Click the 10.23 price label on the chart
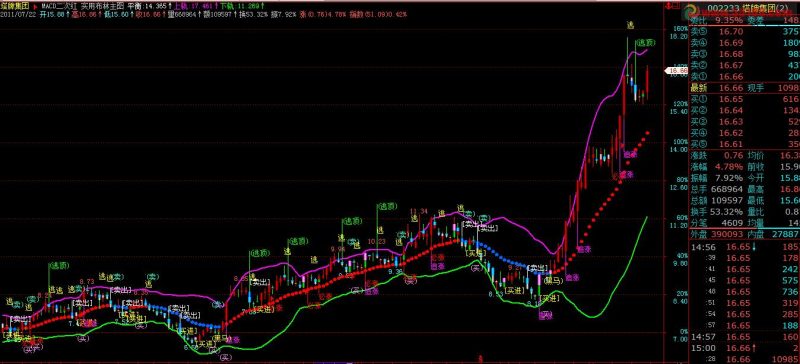The width and height of the screenshot is (800, 364). click(x=377, y=241)
